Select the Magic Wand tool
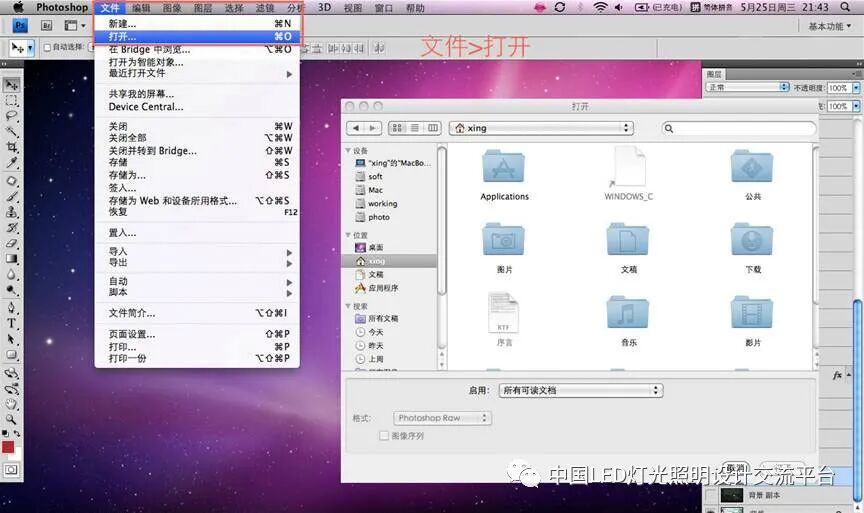Image resolution: width=864 pixels, height=513 pixels. (x=12, y=132)
